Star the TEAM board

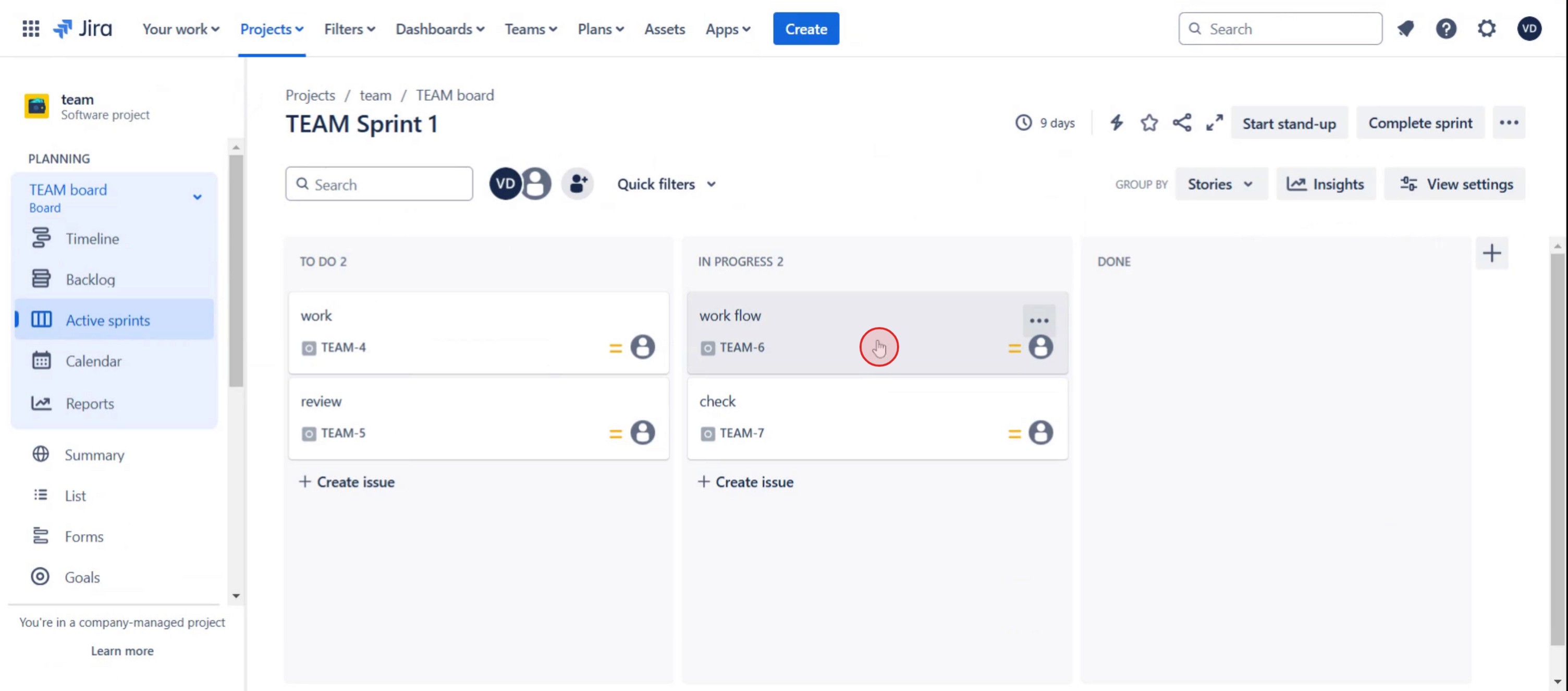(x=1148, y=123)
